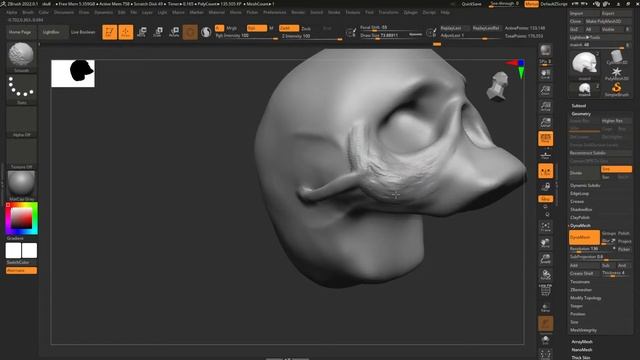Click the Frame mesh icon
The height and width of the screenshot is (360, 640).
click(x=545, y=227)
